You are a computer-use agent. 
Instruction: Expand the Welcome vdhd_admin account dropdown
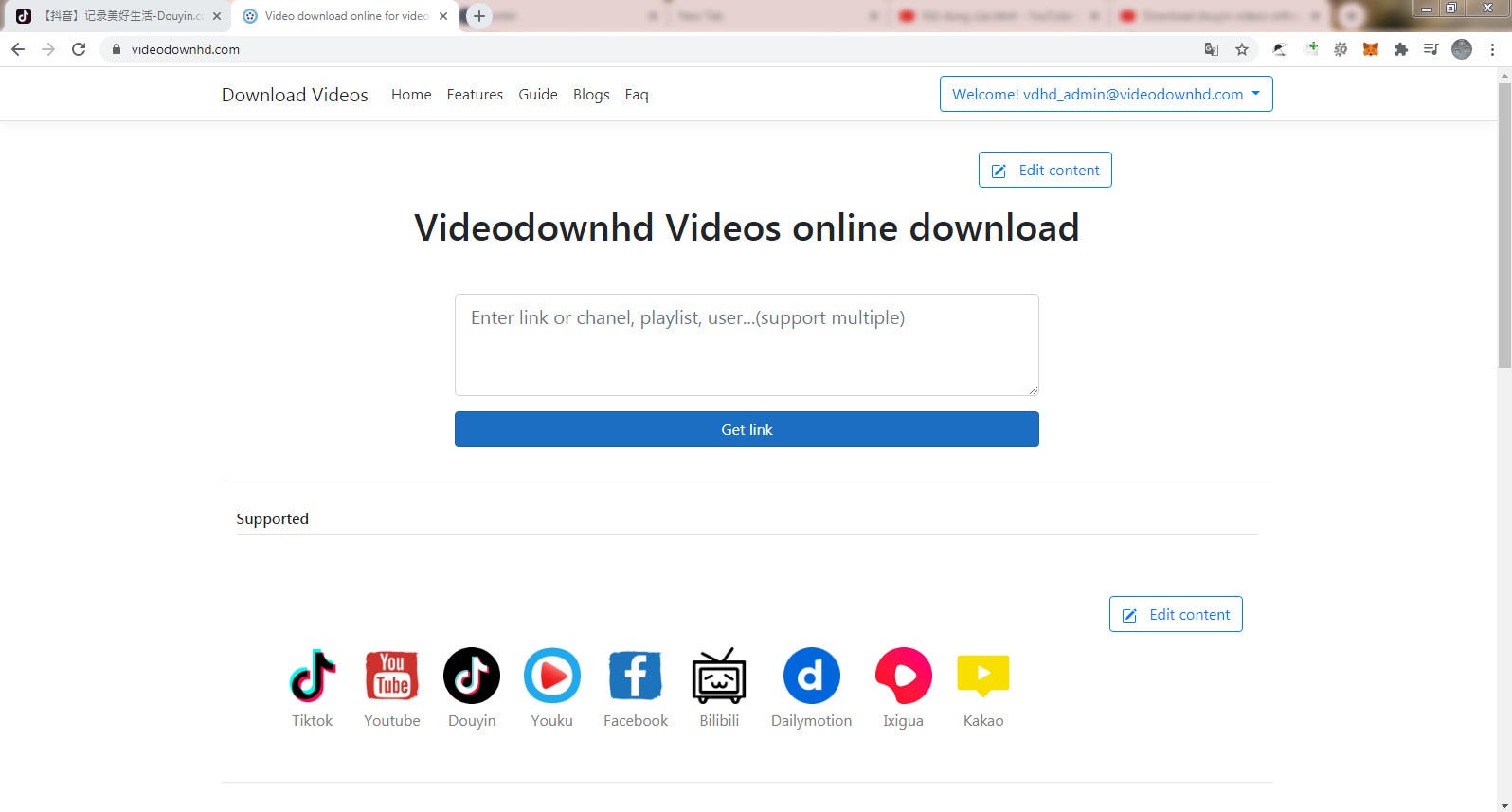(x=1106, y=94)
